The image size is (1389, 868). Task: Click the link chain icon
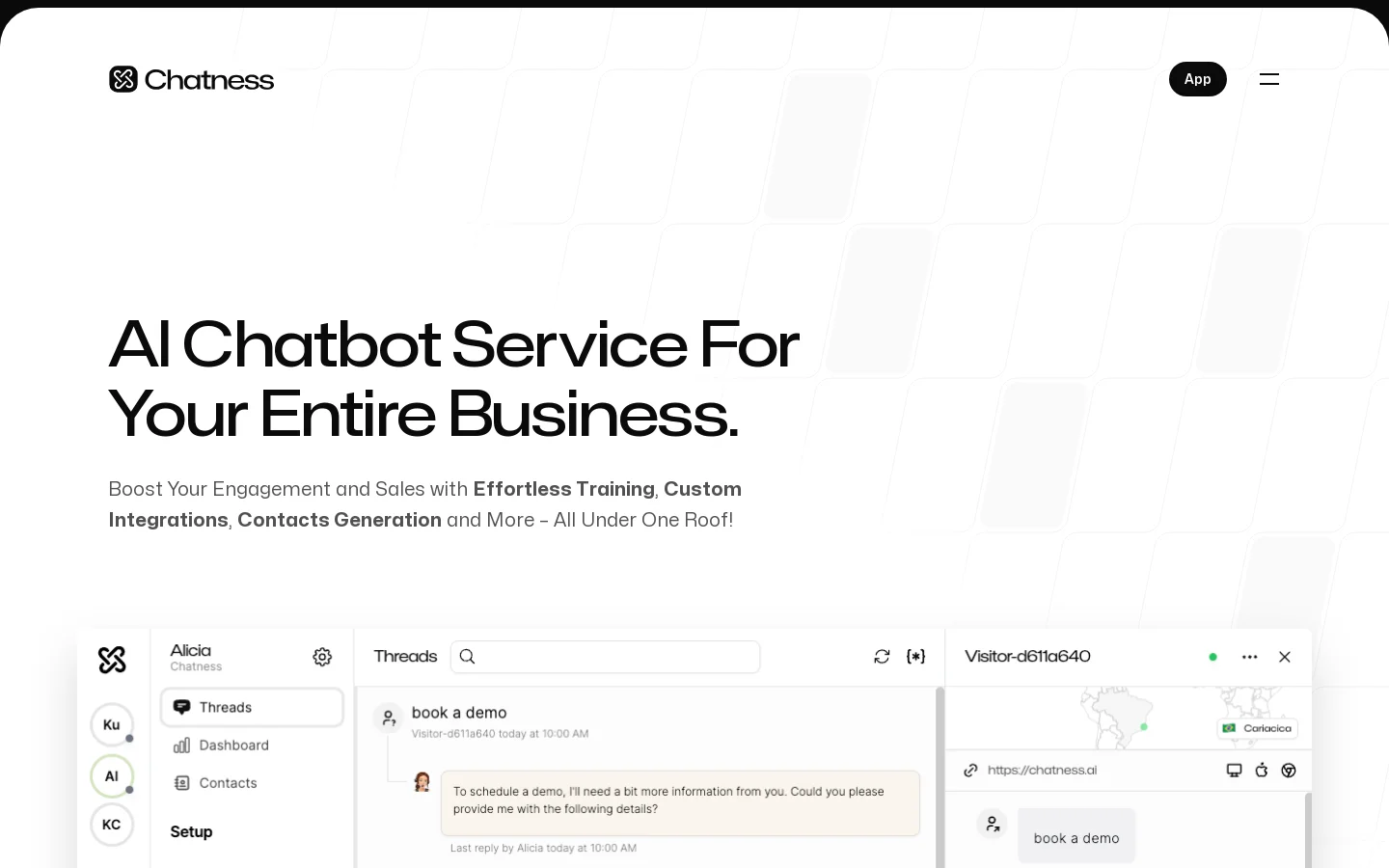[x=971, y=770]
